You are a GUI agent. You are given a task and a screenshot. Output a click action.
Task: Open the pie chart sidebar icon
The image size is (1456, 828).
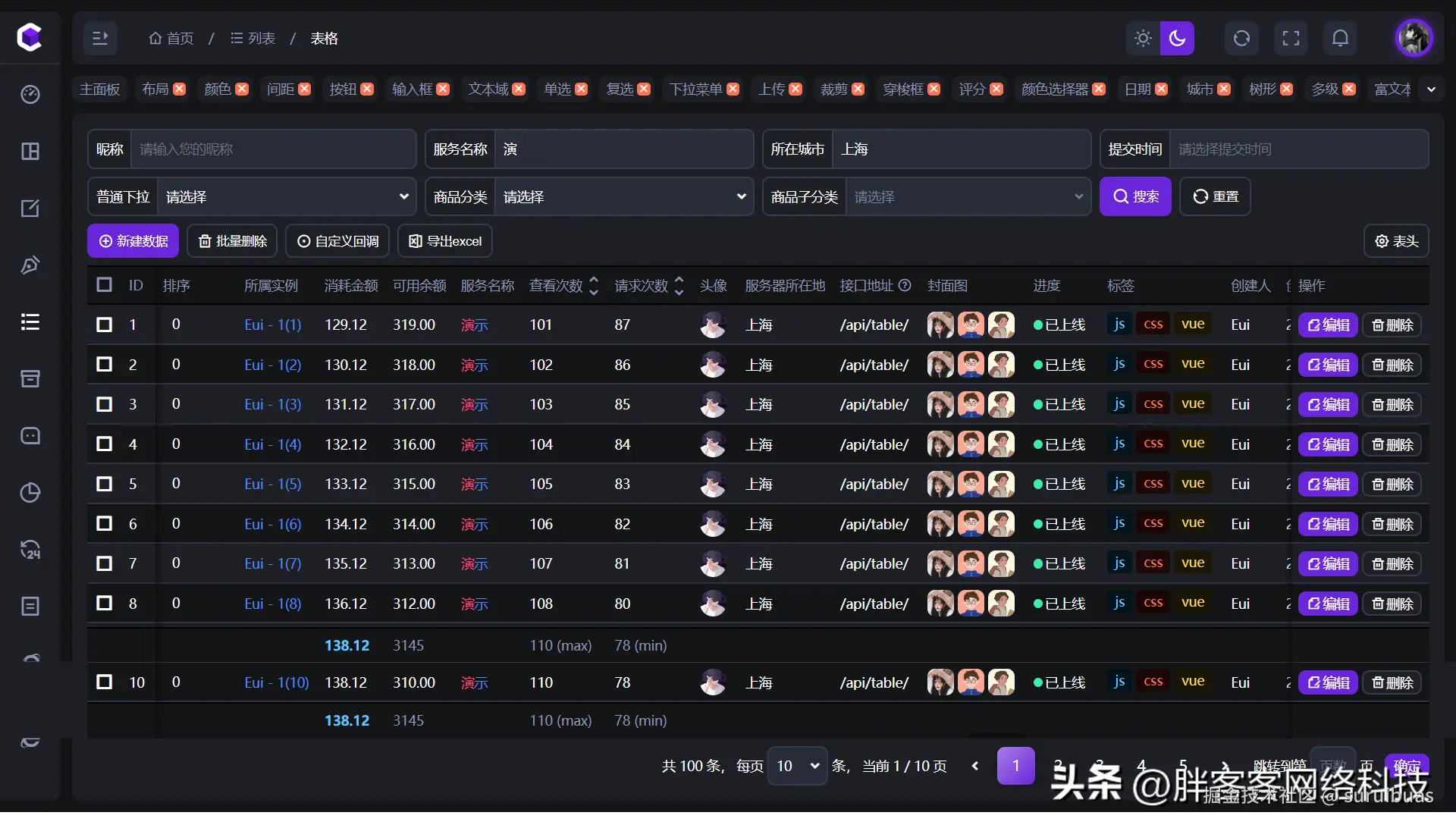click(x=30, y=493)
